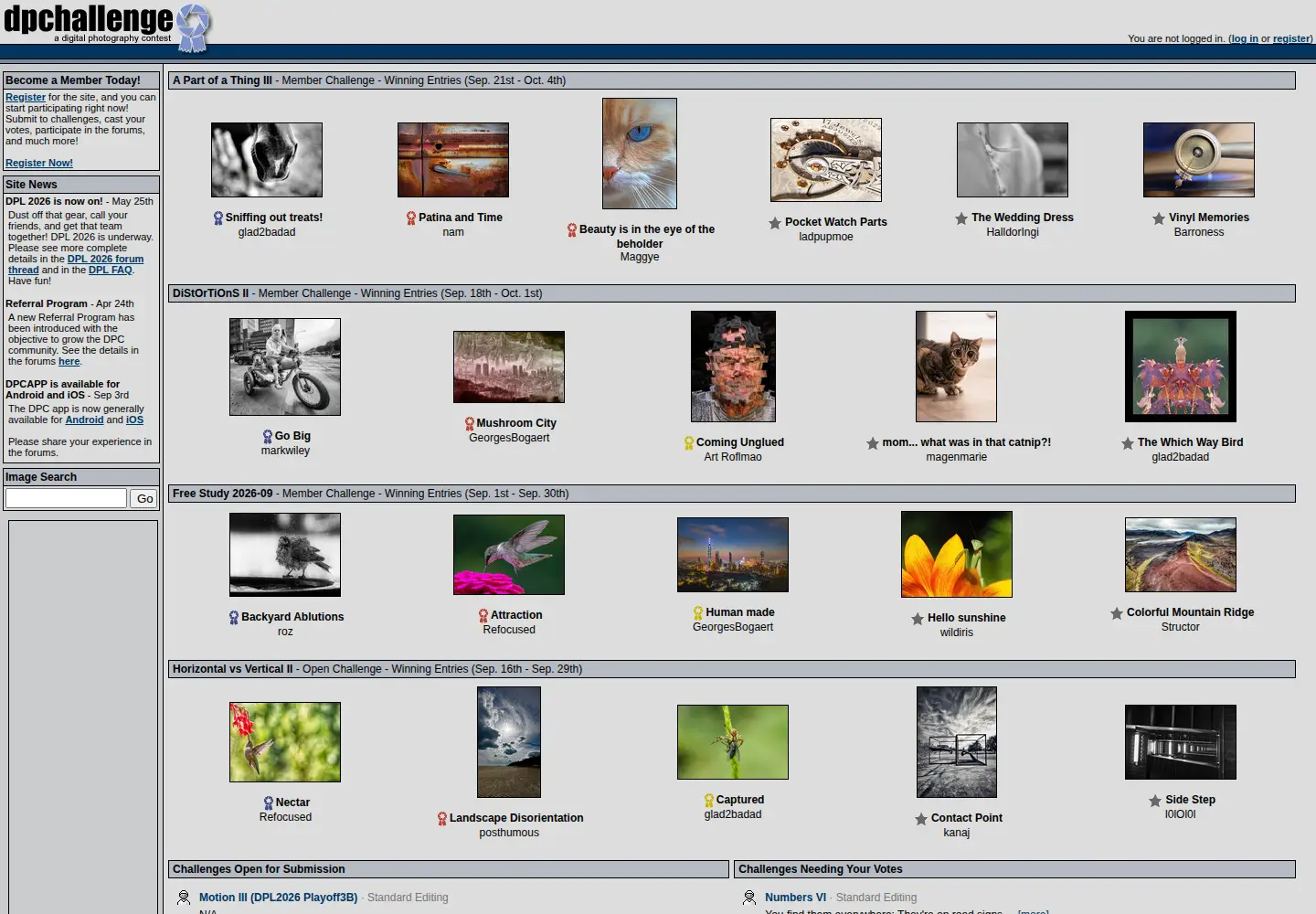Open Motion III (DPL2026 Playoff3B) link
This screenshot has width=1316, height=914.
(x=278, y=898)
